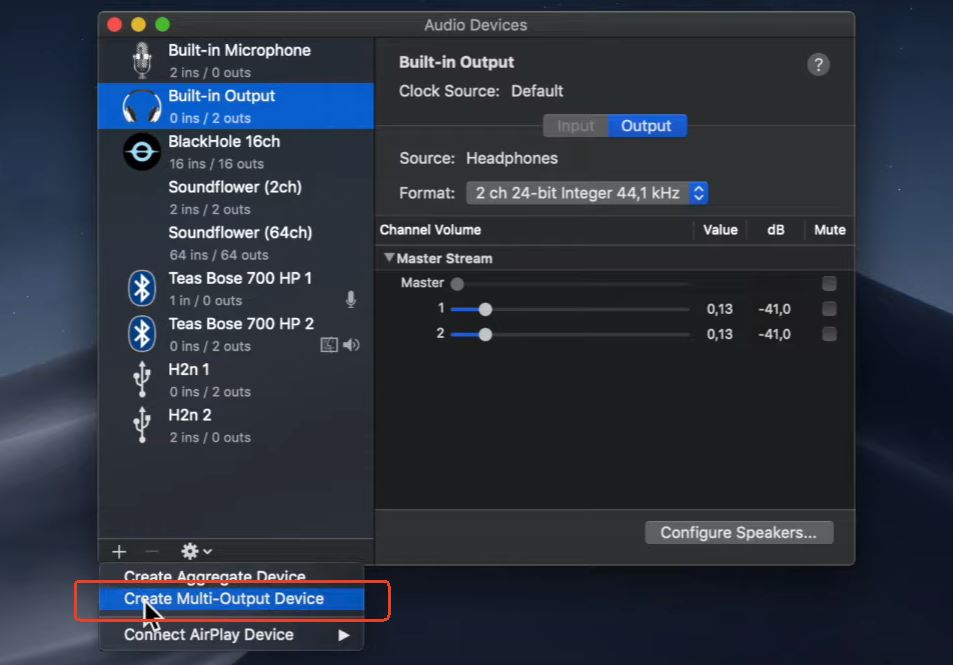
Task: Toggle Mute checkbox for Master
Action: pos(829,283)
